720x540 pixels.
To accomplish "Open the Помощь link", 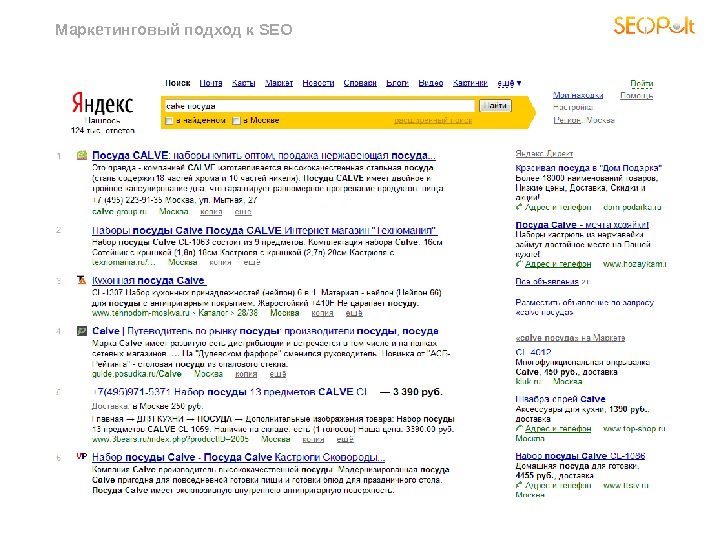I will click(x=636, y=96).
